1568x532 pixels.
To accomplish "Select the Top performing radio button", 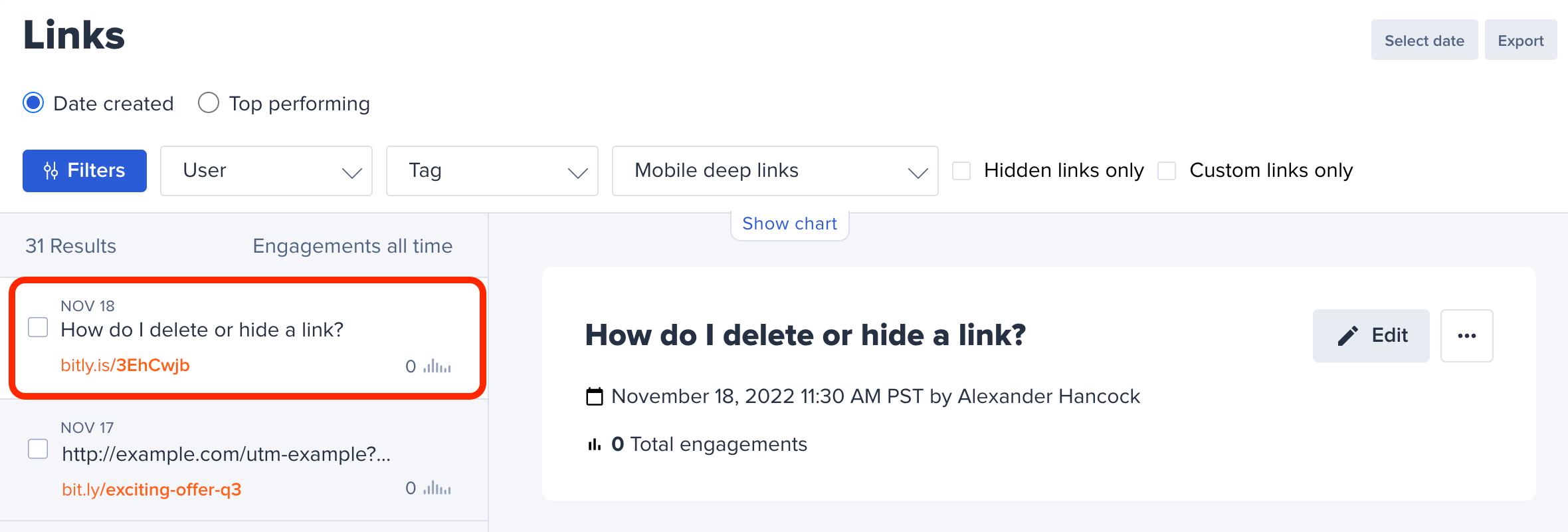I will point(209,102).
